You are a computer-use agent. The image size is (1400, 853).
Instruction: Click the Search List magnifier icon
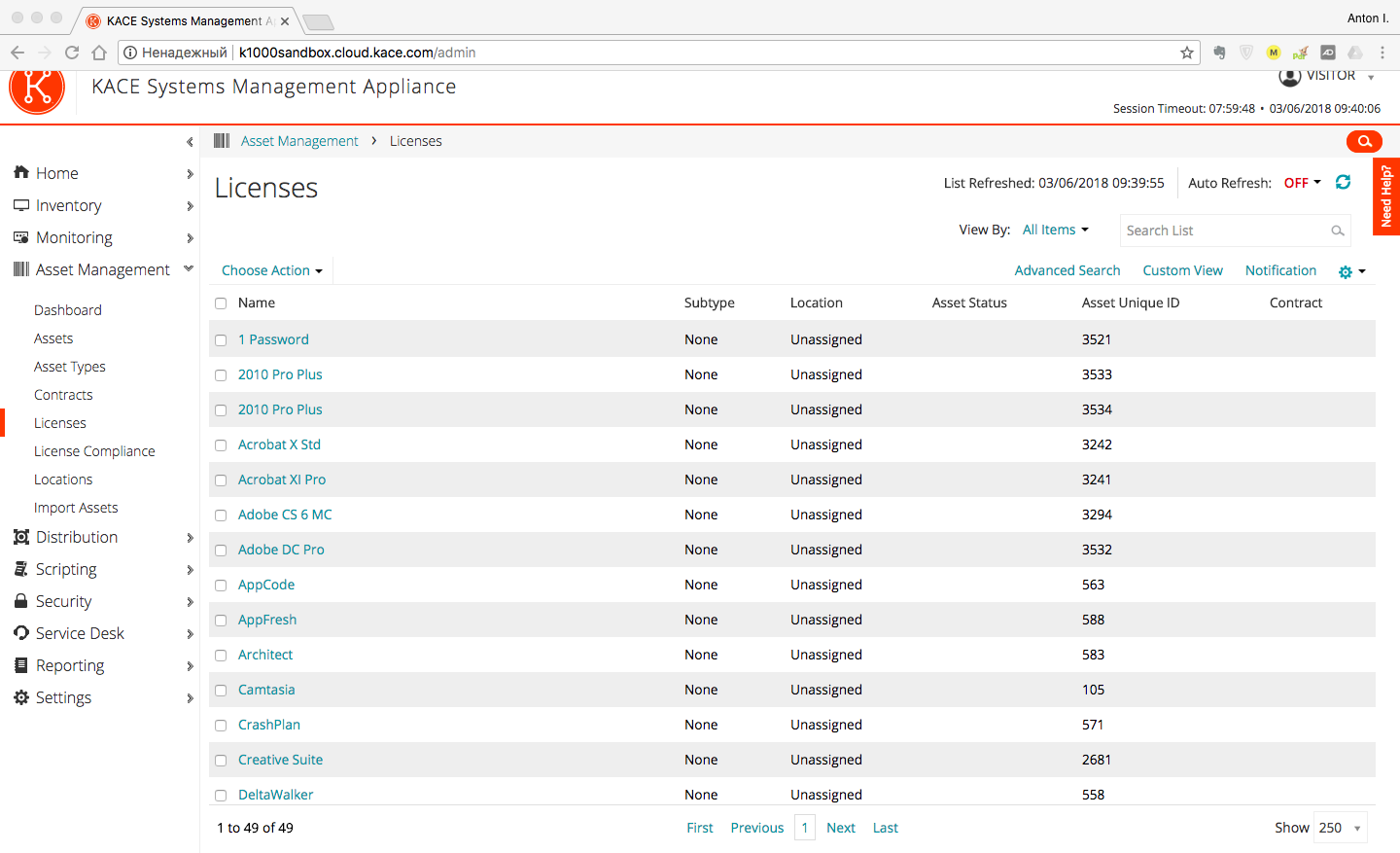tap(1338, 231)
